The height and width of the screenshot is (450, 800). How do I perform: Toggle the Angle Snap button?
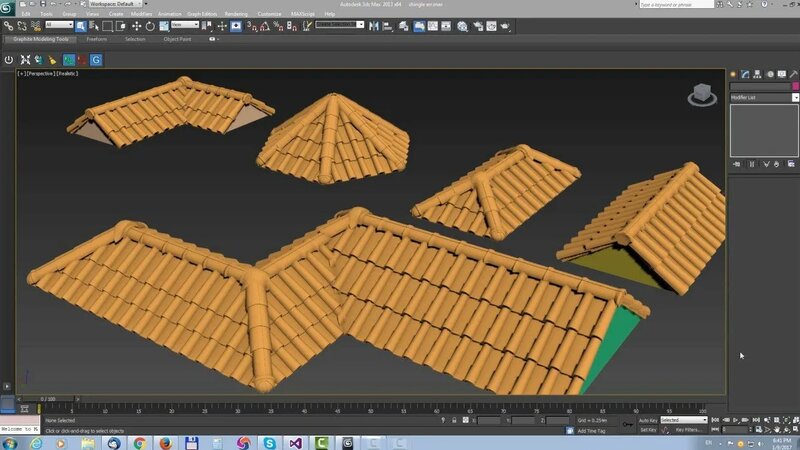click(265, 26)
